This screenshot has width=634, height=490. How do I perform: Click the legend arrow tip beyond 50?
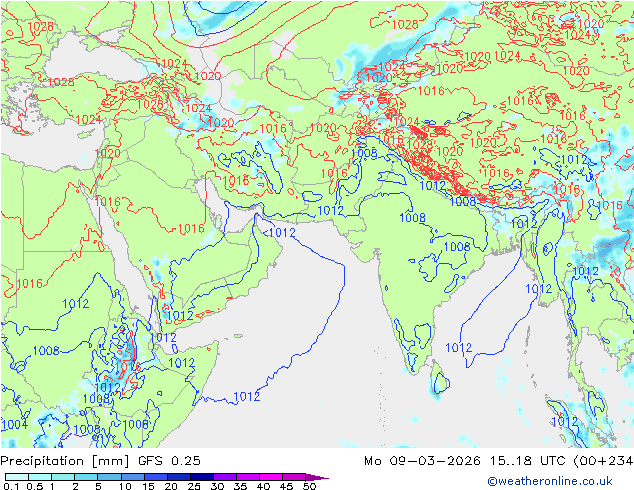pos(317,477)
